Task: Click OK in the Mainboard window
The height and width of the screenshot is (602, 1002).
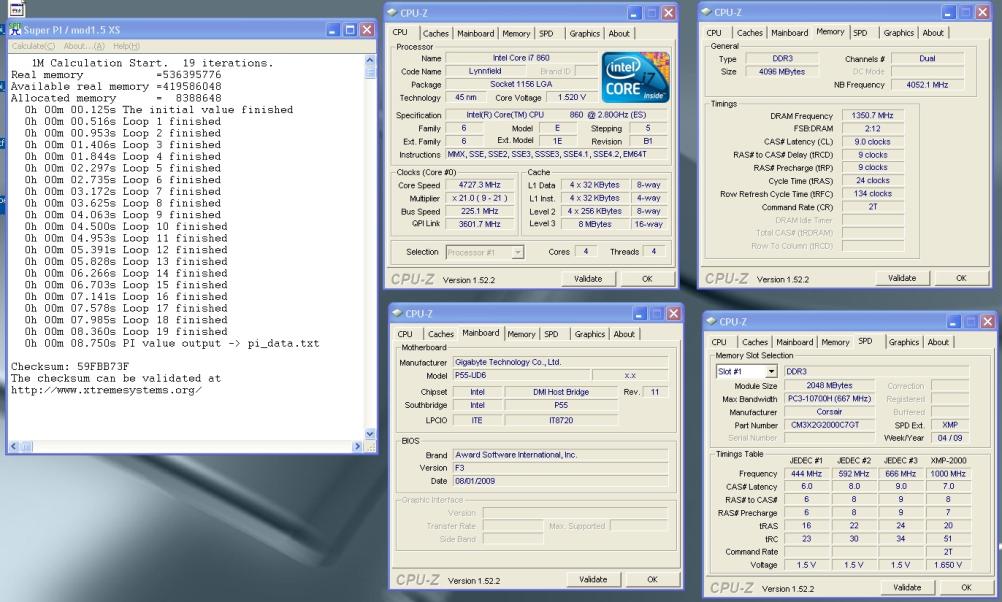Action: [652, 580]
